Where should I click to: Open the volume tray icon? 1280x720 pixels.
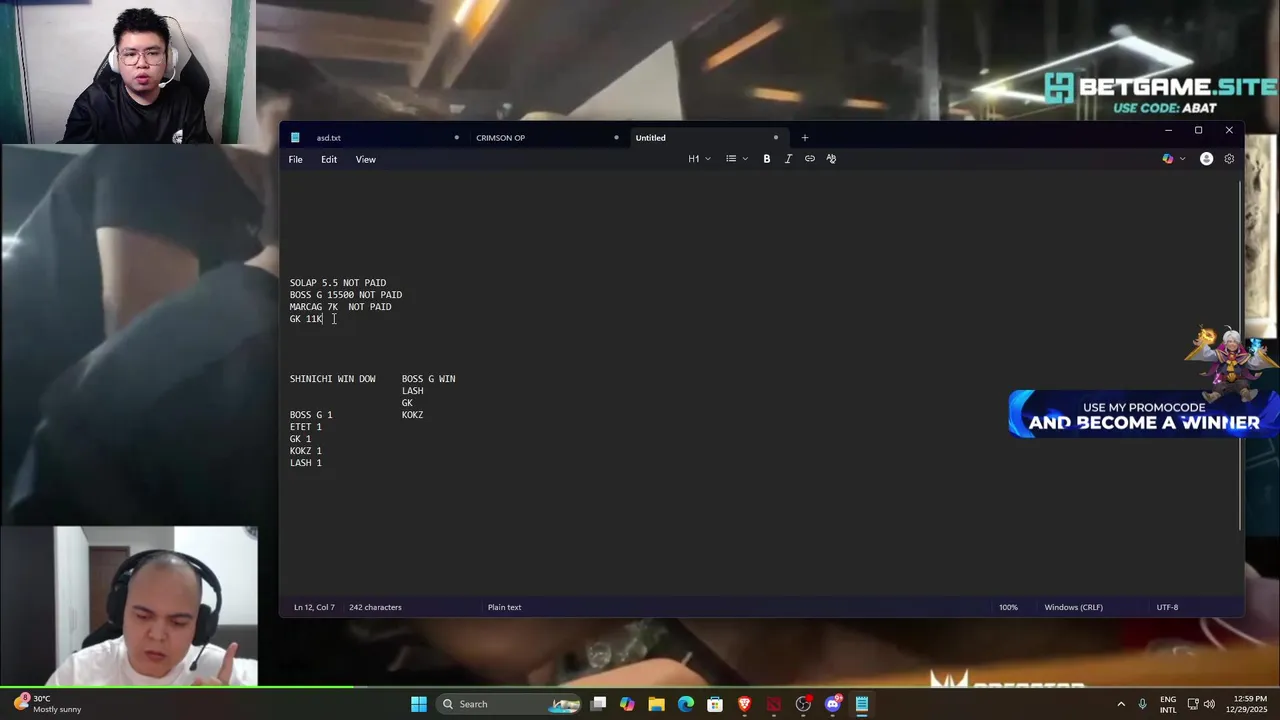coord(1209,704)
